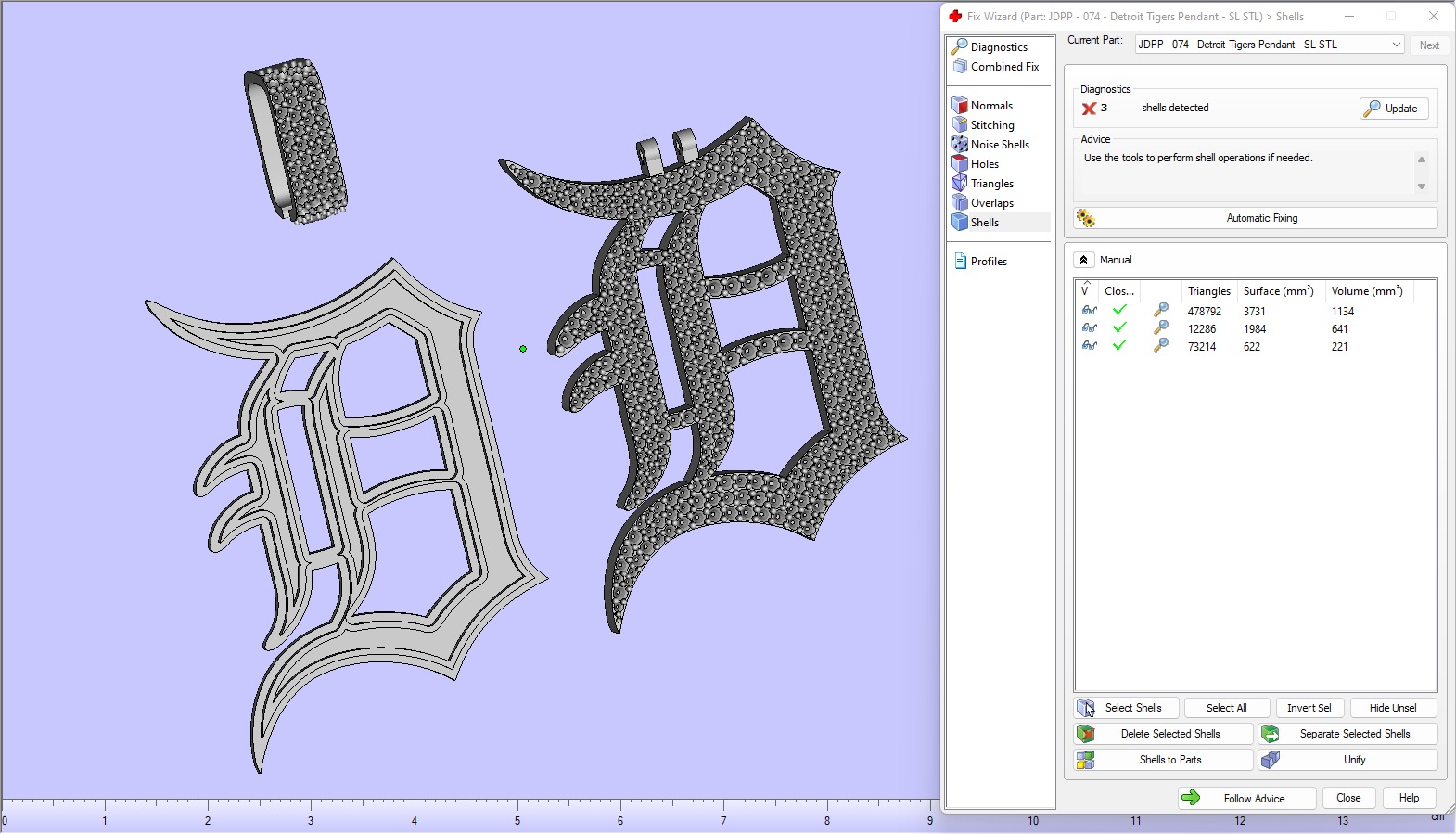Click the Diagnostics magnifier icon
The width and height of the screenshot is (1456, 834).
[x=960, y=46]
